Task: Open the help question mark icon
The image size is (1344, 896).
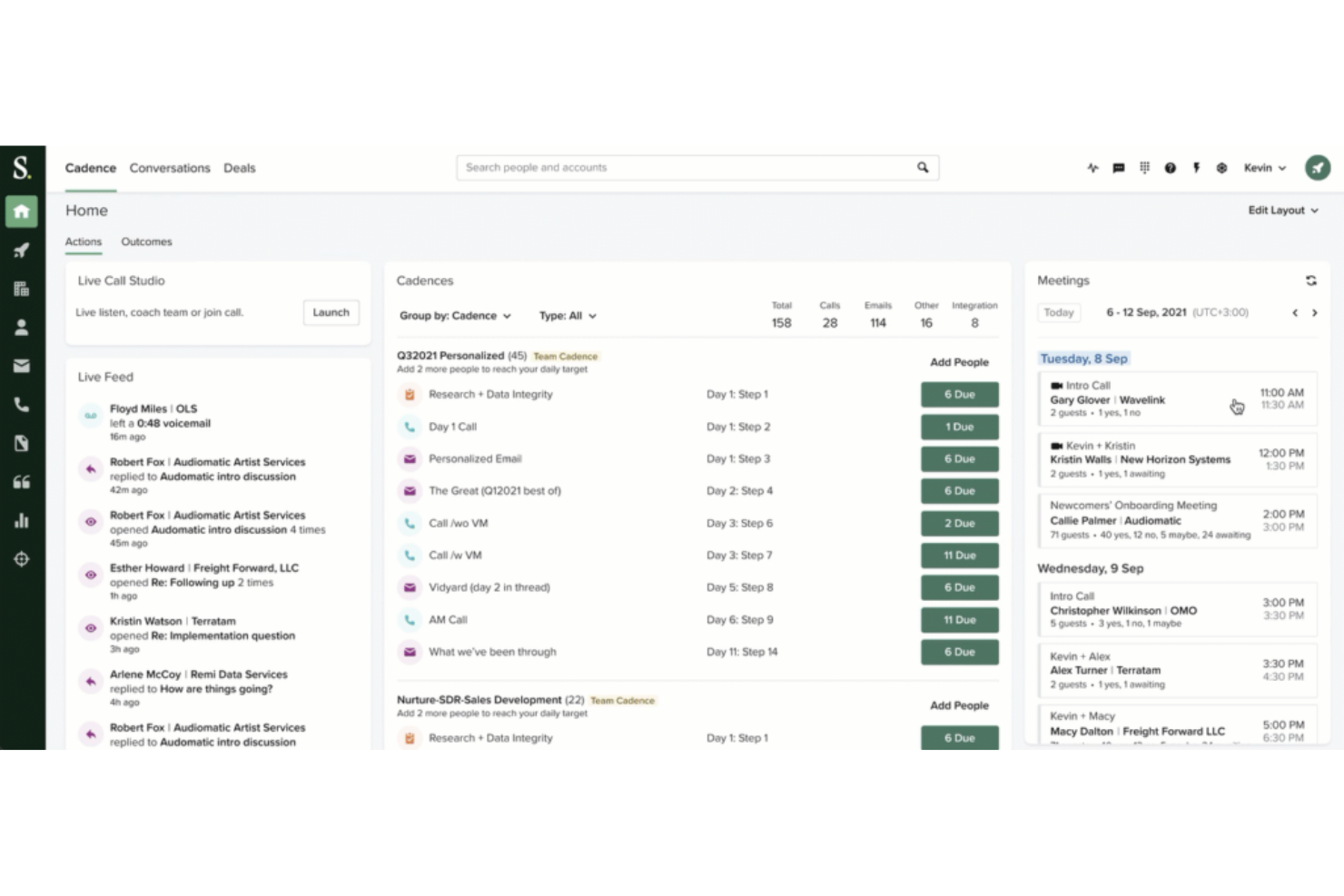Action: click(1170, 168)
